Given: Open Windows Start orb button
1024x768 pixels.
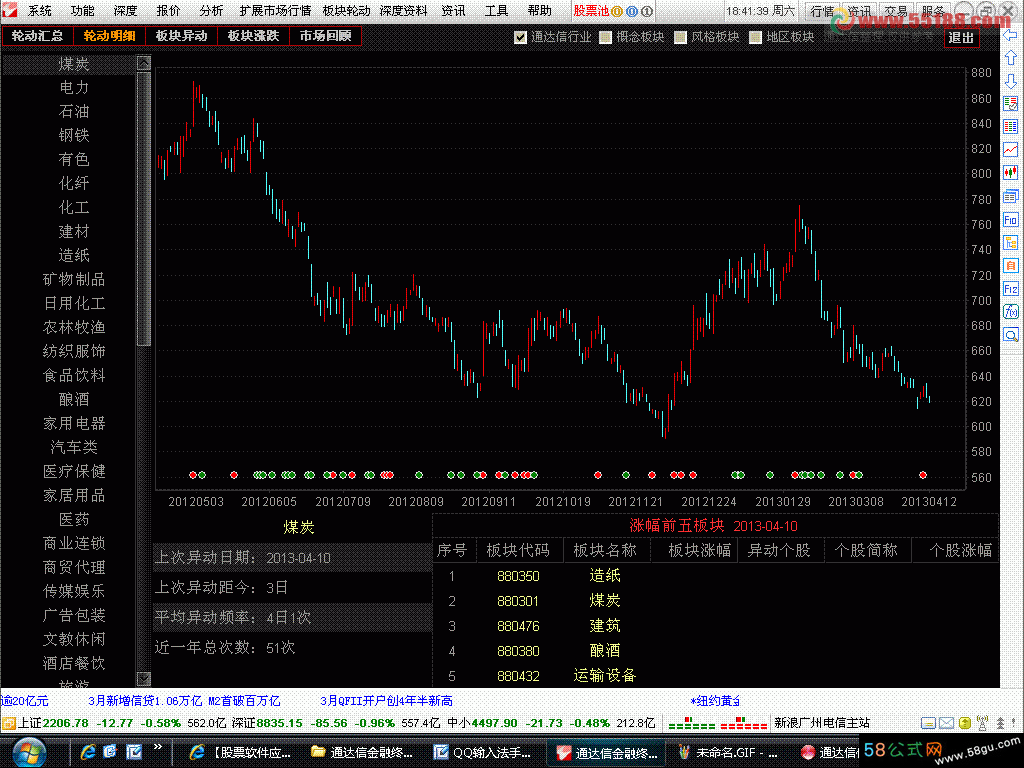Looking at the screenshot, I should pos(29,752).
